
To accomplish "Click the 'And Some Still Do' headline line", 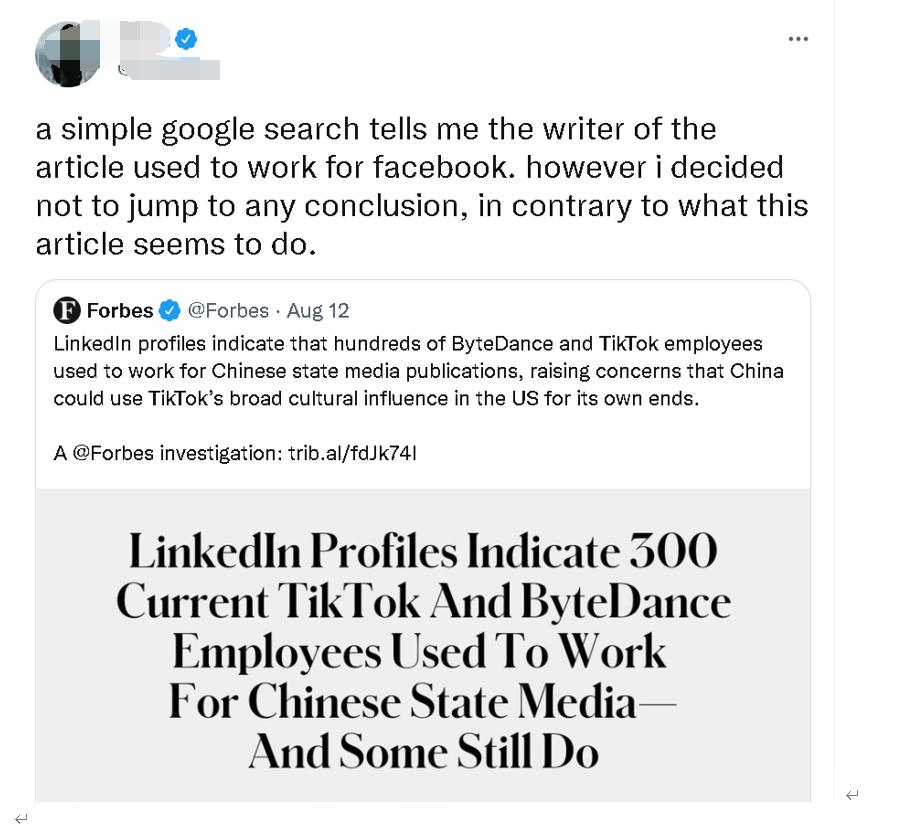I will tap(423, 751).
